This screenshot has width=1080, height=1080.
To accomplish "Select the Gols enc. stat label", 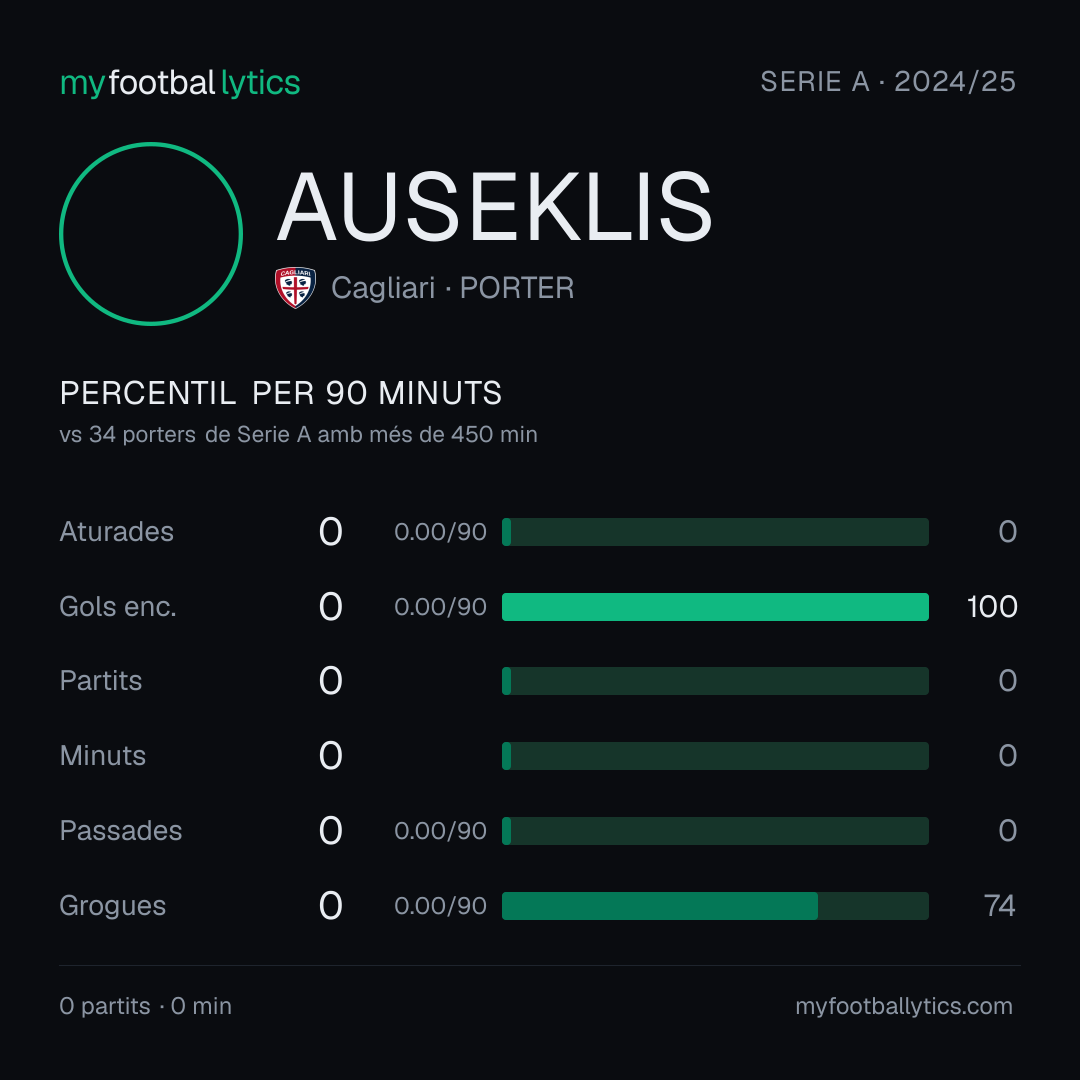I will [118, 607].
